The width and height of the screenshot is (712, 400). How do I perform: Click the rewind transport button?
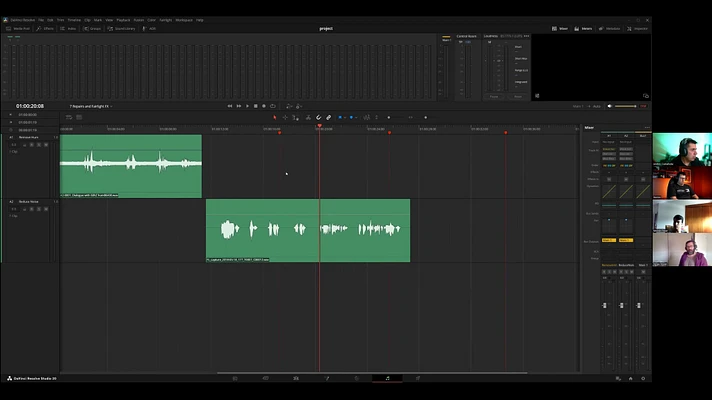point(230,106)
